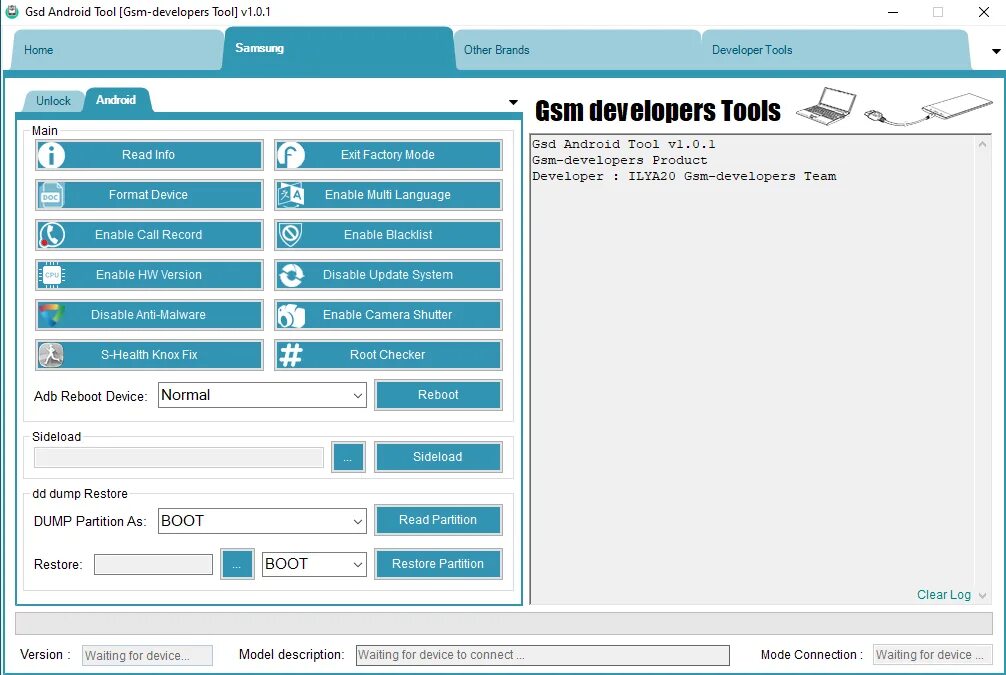This screenshot has height=675, width=1006.
Task: Click the laptop illustration in the header
Action: (827, 106)
